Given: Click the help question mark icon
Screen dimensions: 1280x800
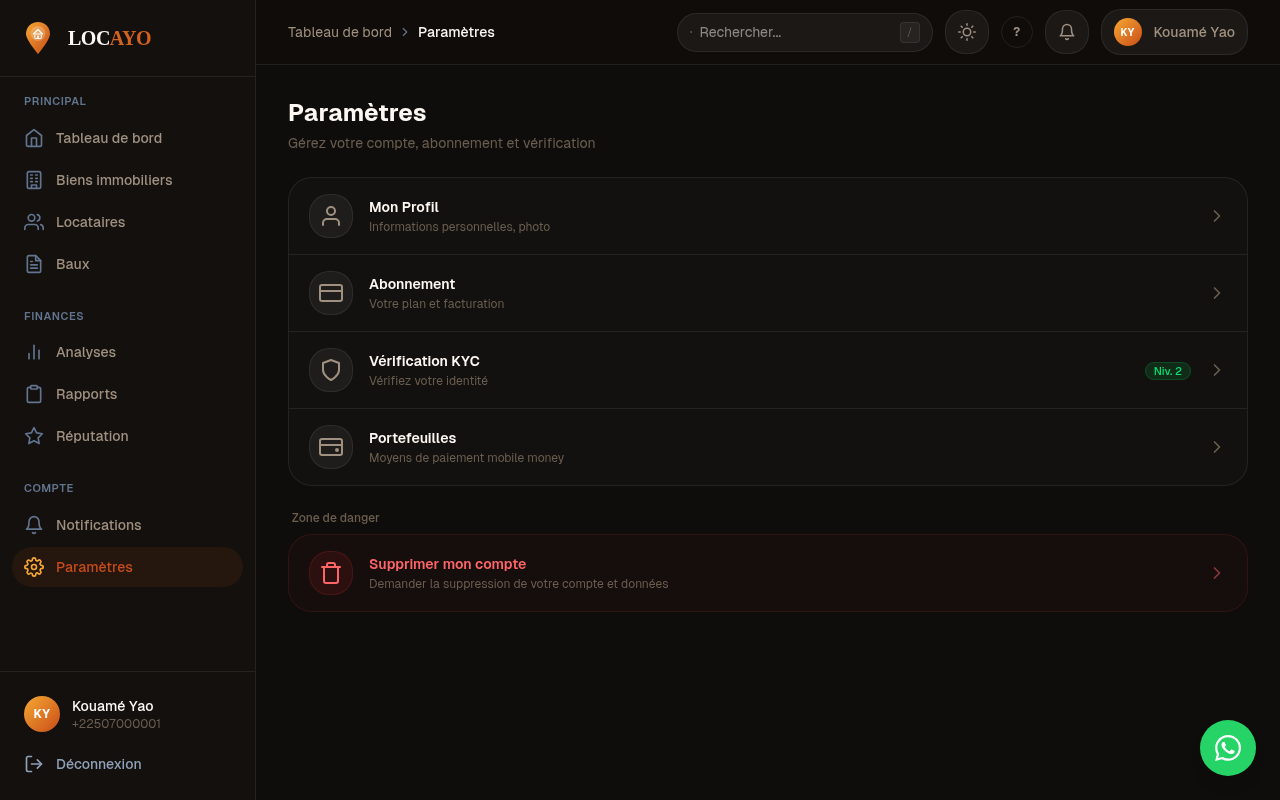Looking at the screenshot, I should coord(1017,32).
